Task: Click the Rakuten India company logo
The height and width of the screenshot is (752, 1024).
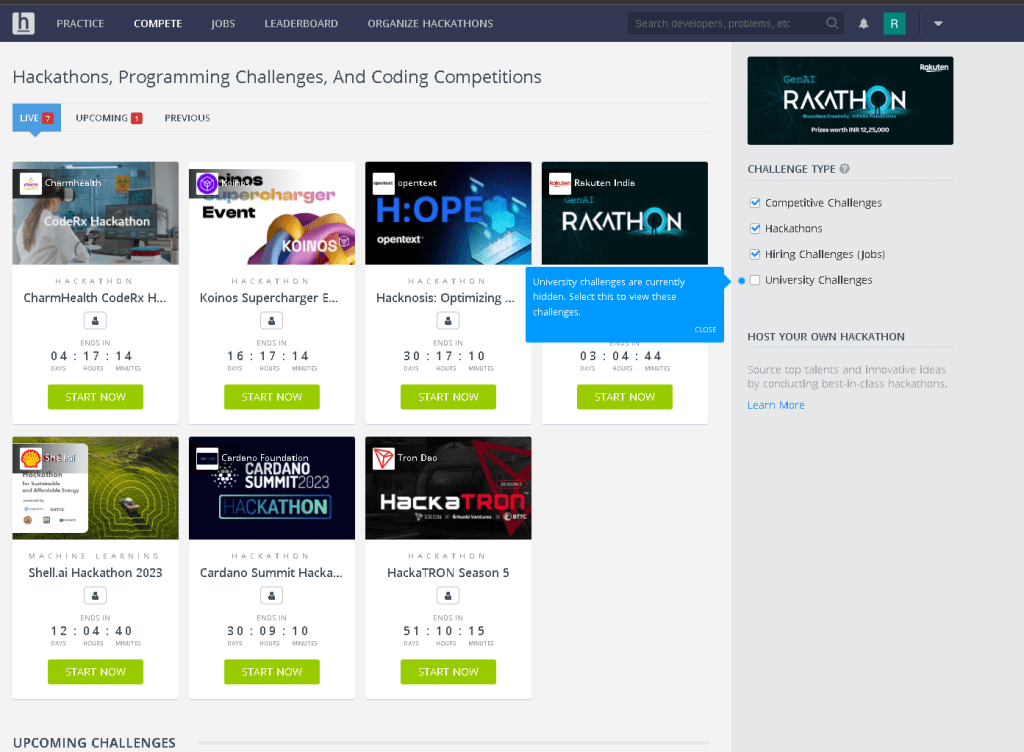Action: [x=560, y=183]
